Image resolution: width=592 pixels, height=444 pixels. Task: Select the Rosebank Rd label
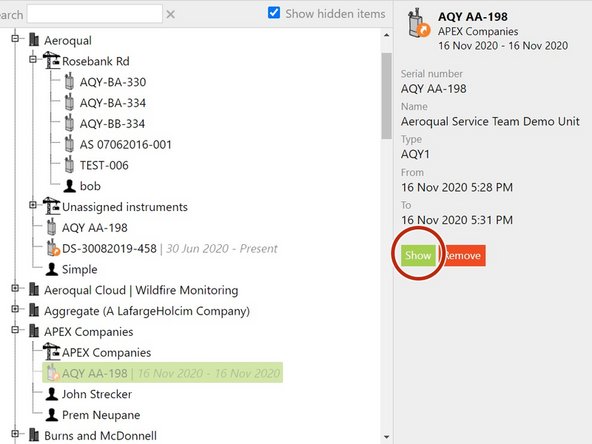pos(96,61)
